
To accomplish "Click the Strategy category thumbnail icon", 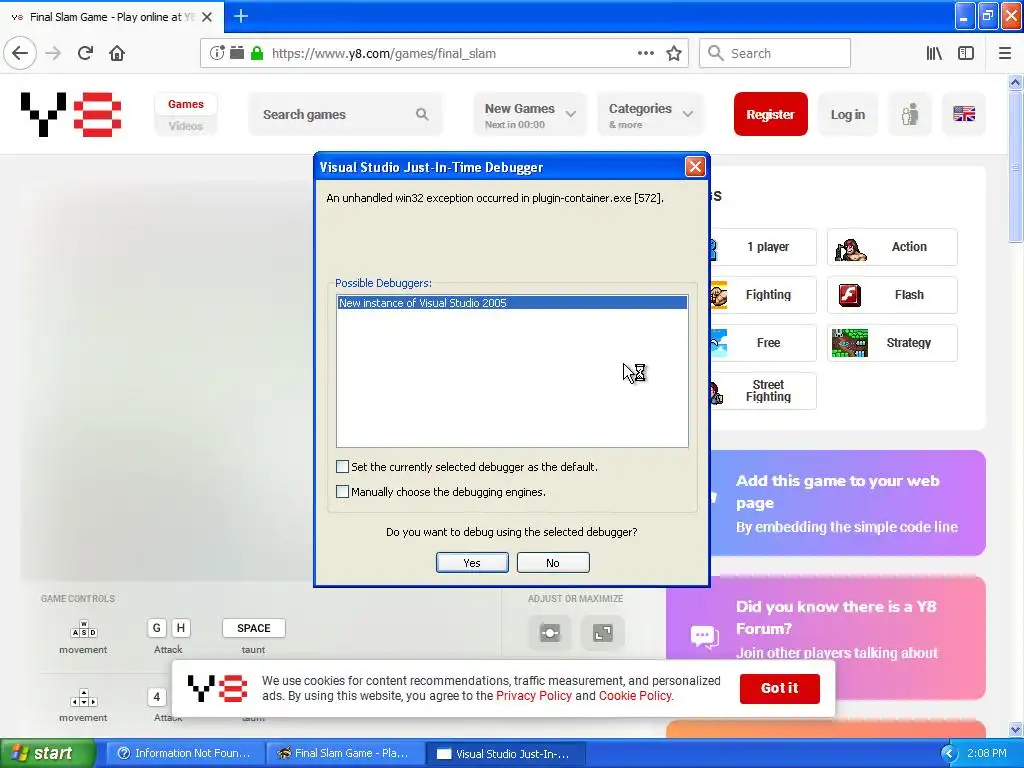I will (850, 343).
